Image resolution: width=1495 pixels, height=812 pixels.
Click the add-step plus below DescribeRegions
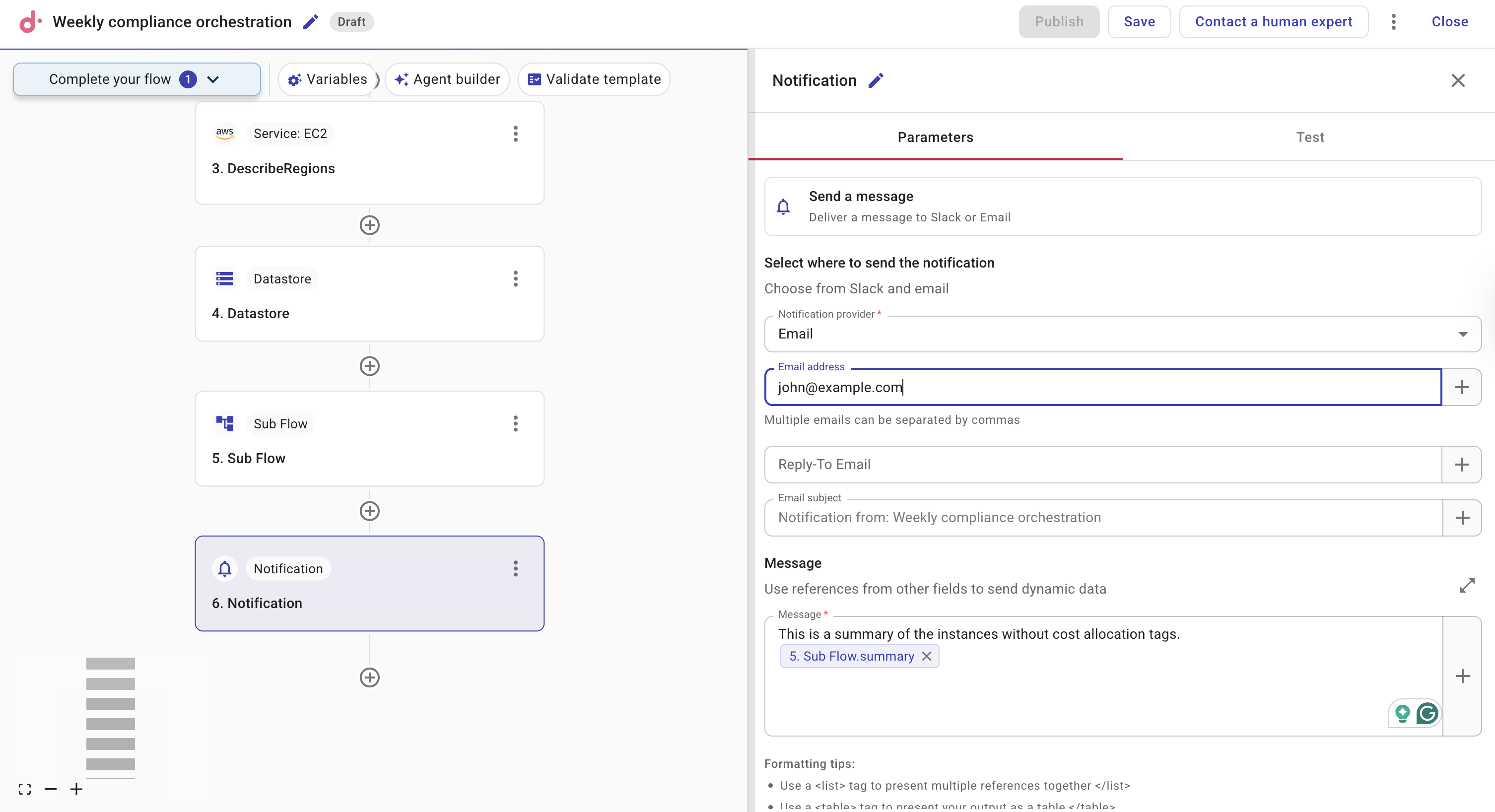369,225
